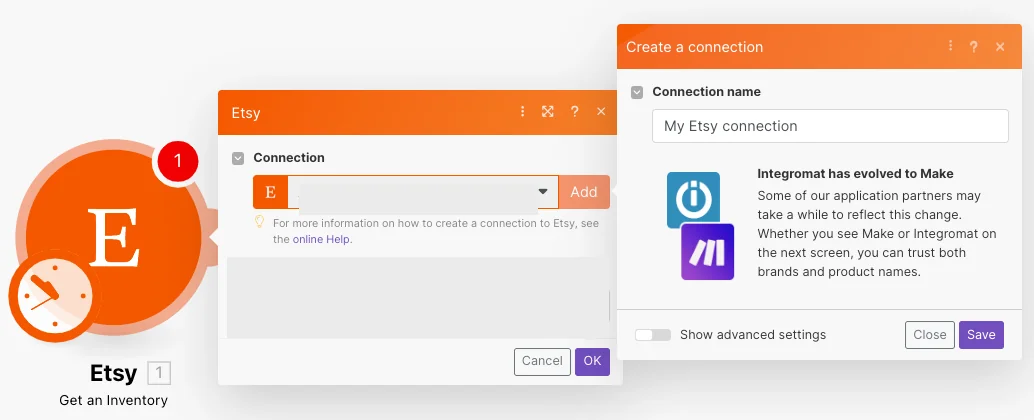Toggle the Connection name section checkbox
Viewport: 1034px width, 420px height.
pyautogui.click(x=637, y=92)
